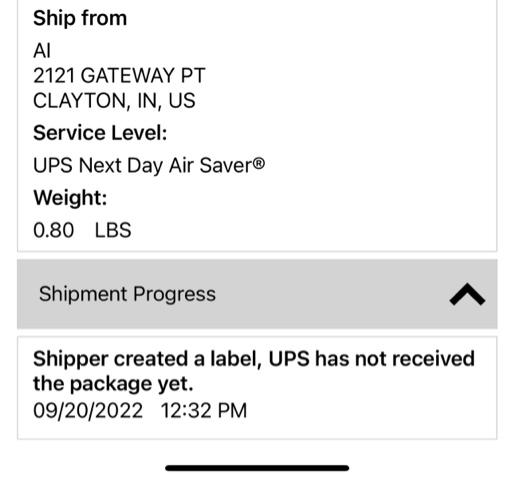The height and width of the screenshot is (482, 512).
Task: Tap the Shipment Progress header bar
Action: [257, 294]
